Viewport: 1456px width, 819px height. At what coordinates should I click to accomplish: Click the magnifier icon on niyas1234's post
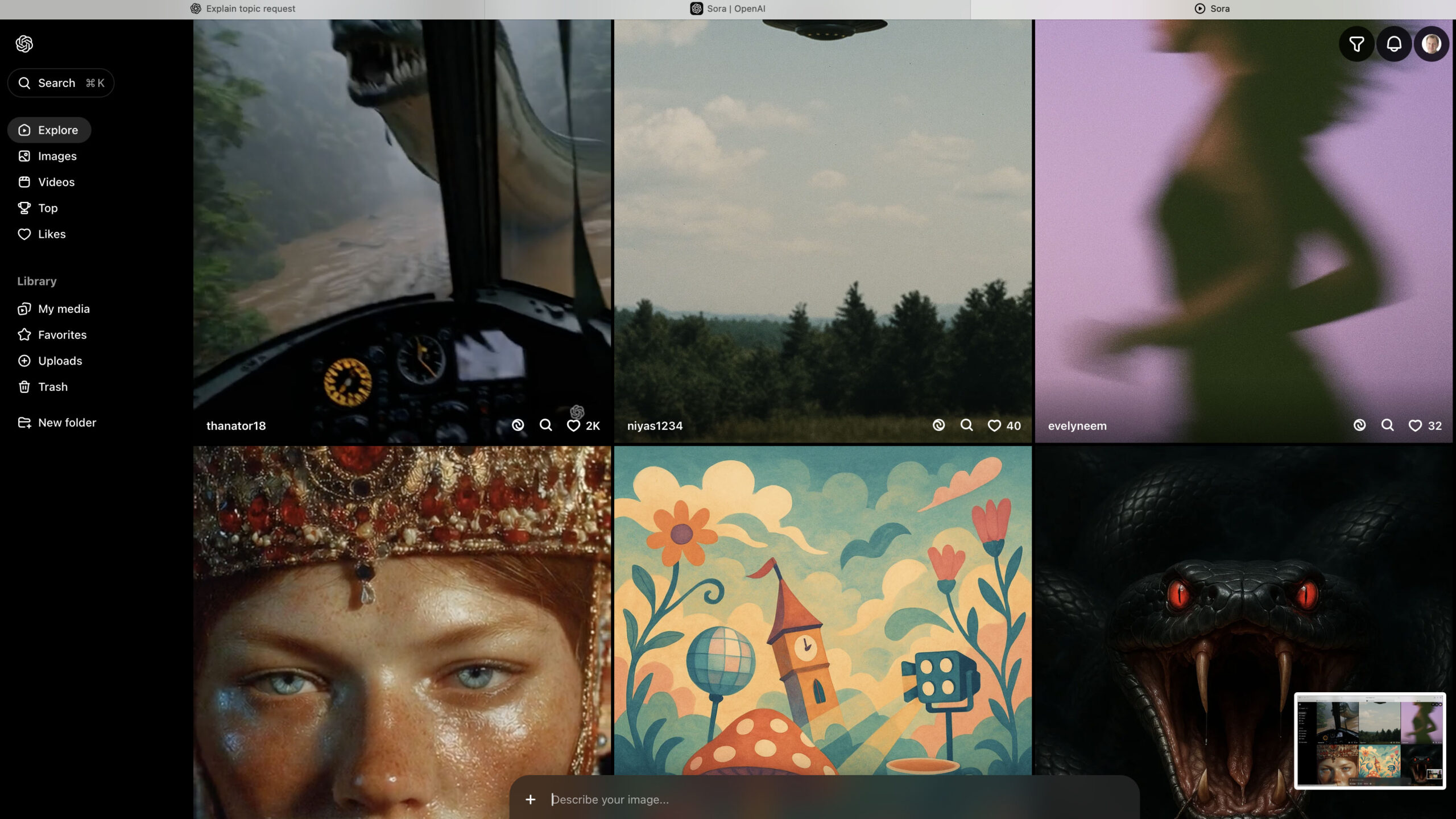[x=966, y=425]
